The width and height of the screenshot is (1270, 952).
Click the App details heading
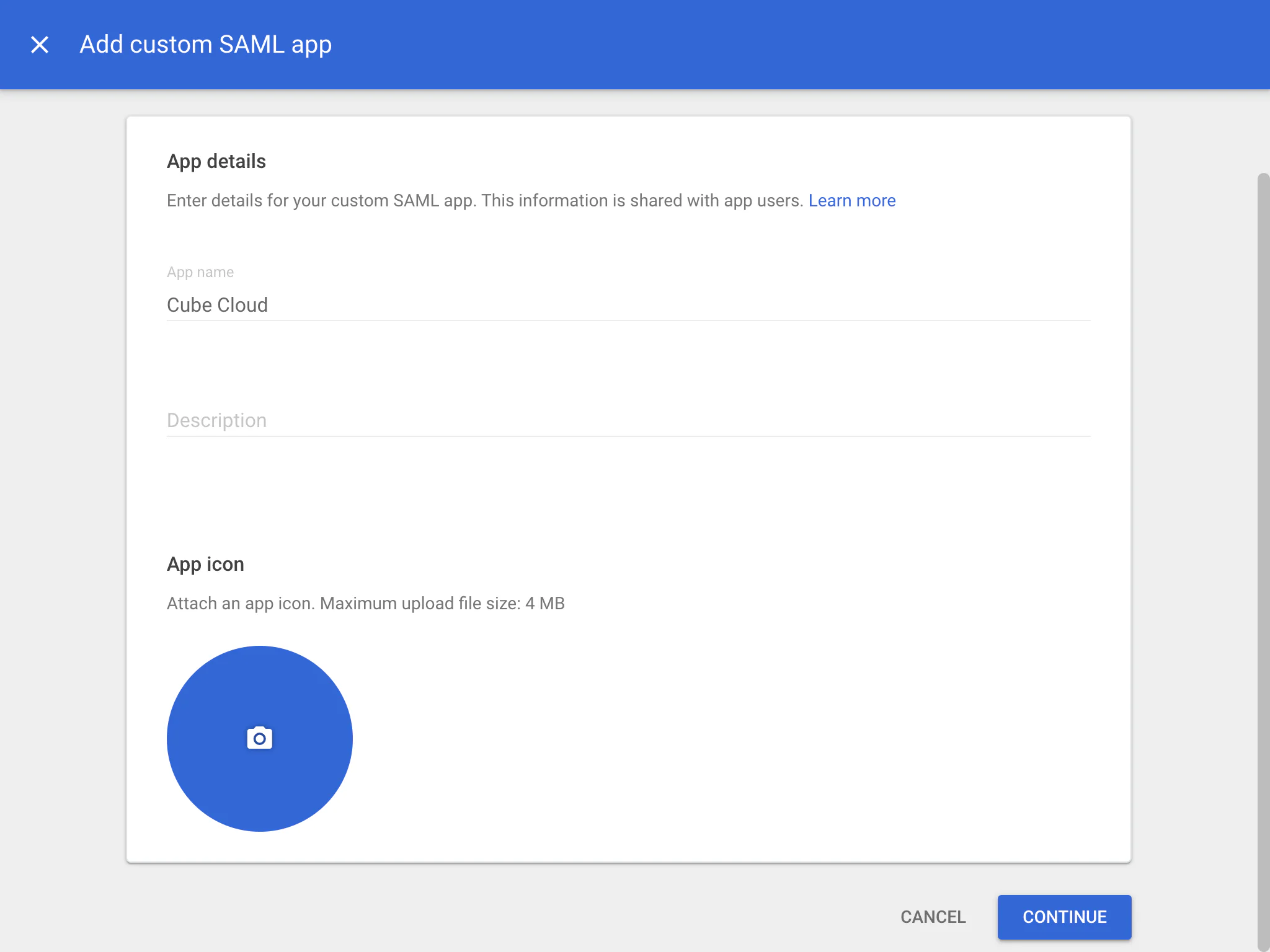(216, 162)
